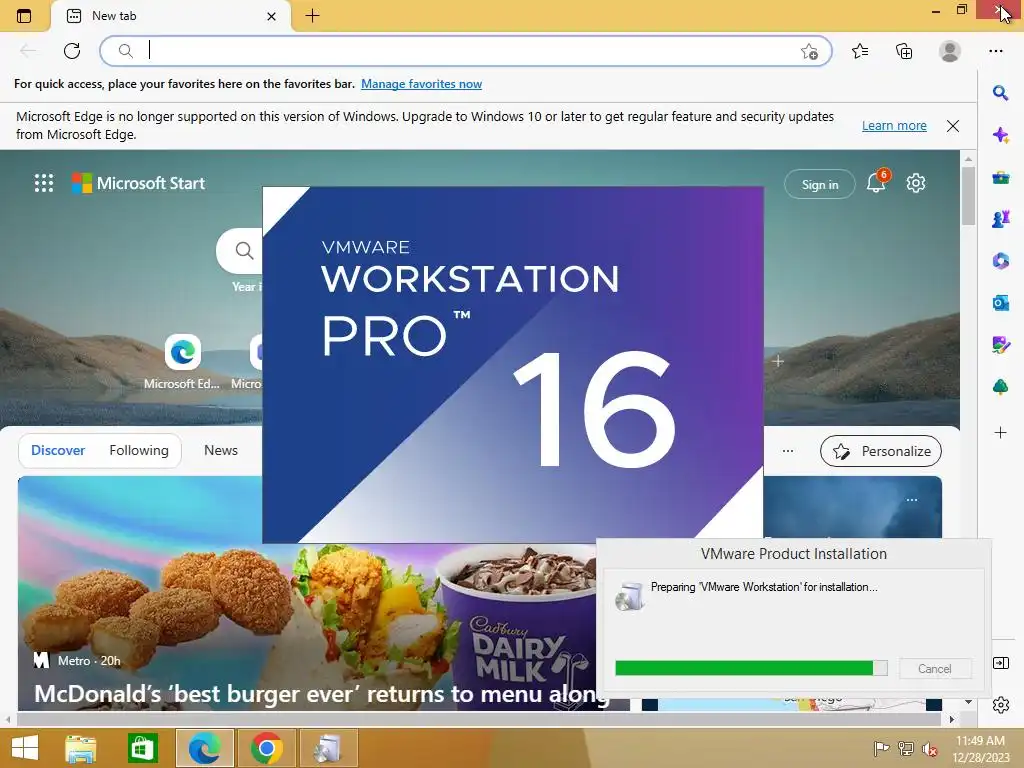Screen dimensions: 1024x768
Task: Open sidebar settings gear icon
Action: tap(1000, 705)
